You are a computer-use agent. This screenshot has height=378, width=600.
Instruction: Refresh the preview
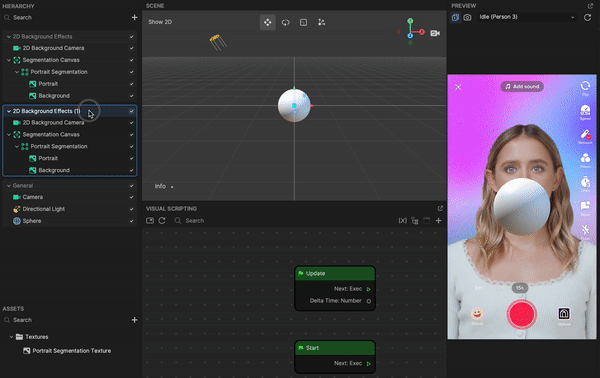(587, 18)
